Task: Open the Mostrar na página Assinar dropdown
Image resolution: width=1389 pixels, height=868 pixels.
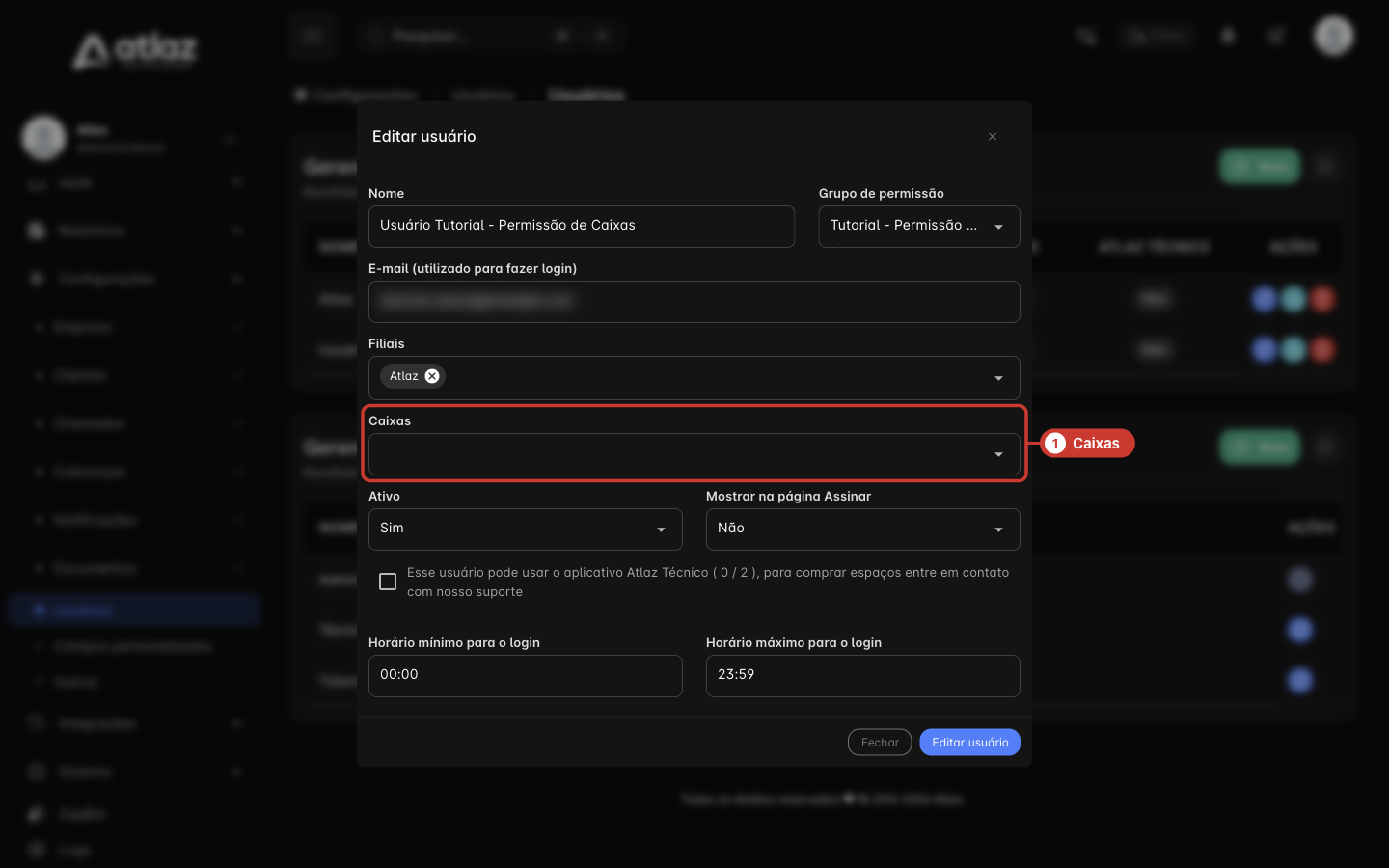Action: pos(862,529)
